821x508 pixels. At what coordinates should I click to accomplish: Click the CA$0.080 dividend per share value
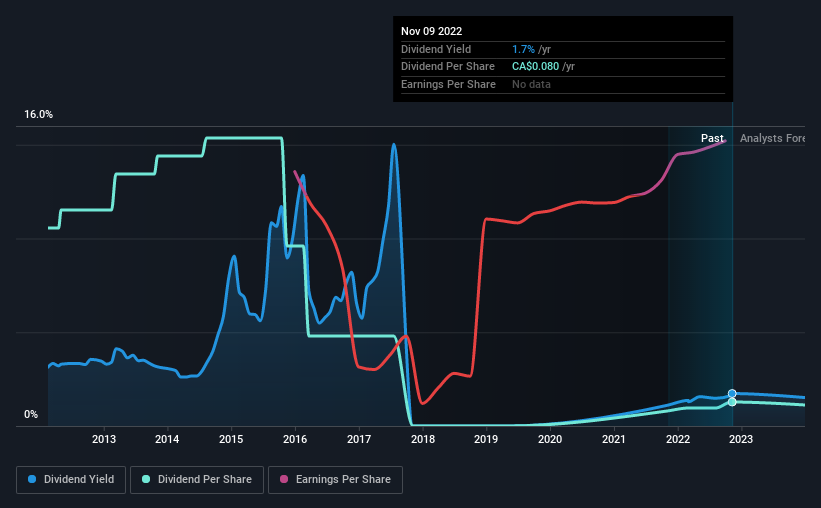coord(535,67)
